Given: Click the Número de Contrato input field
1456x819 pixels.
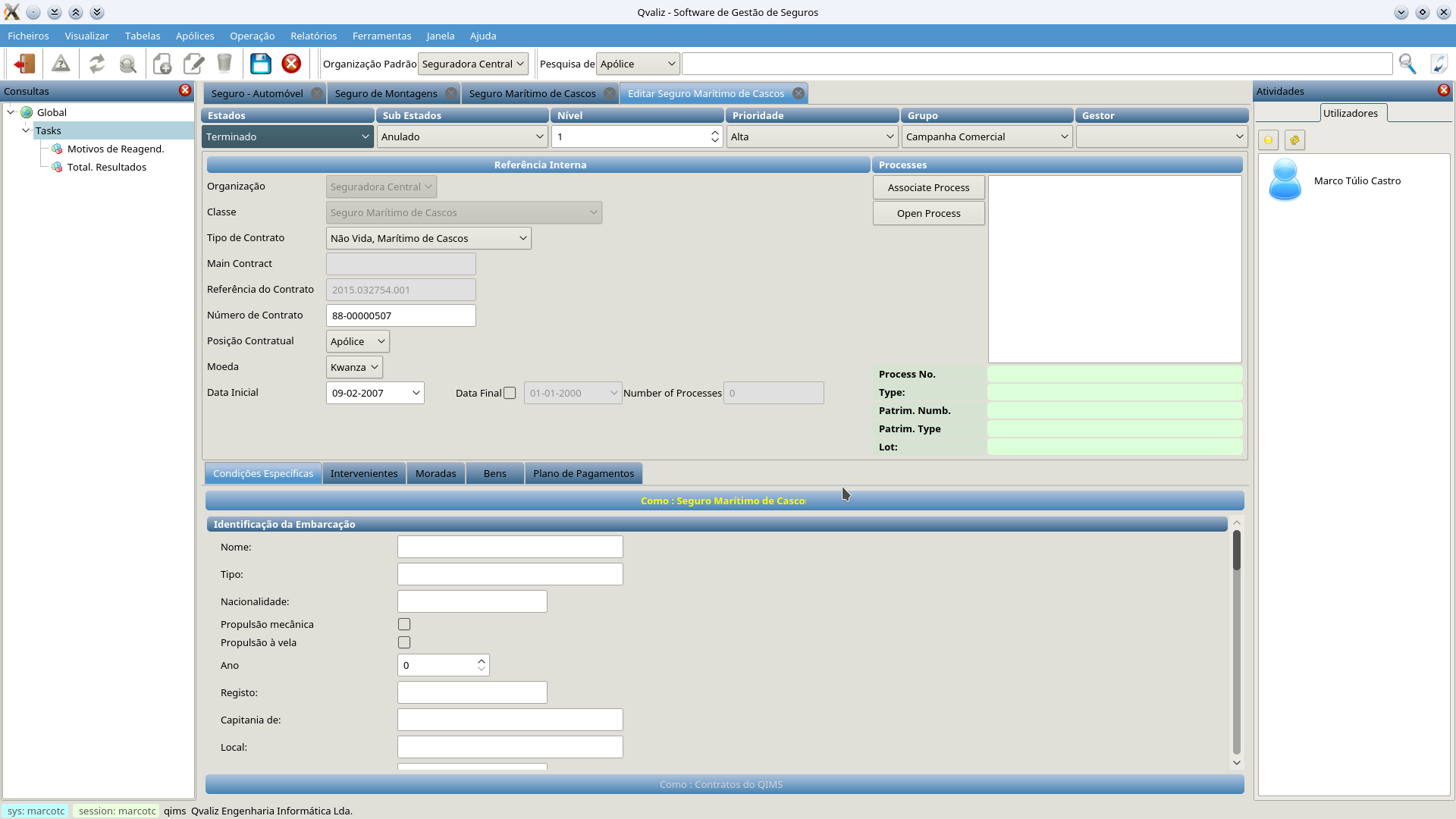Looking at the screenshot, I should 400,315.
